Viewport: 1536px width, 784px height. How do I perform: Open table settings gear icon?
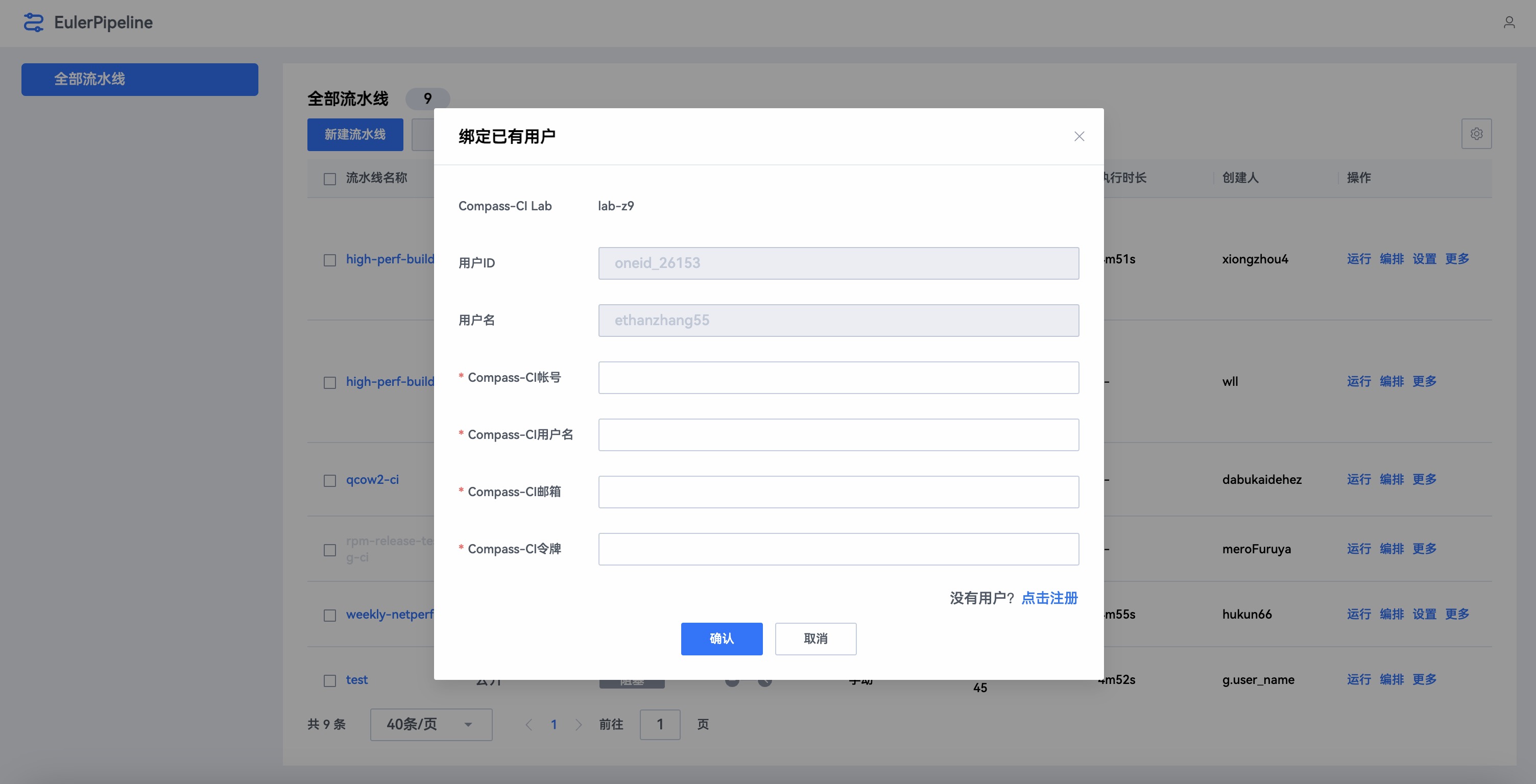(1476, 134)
